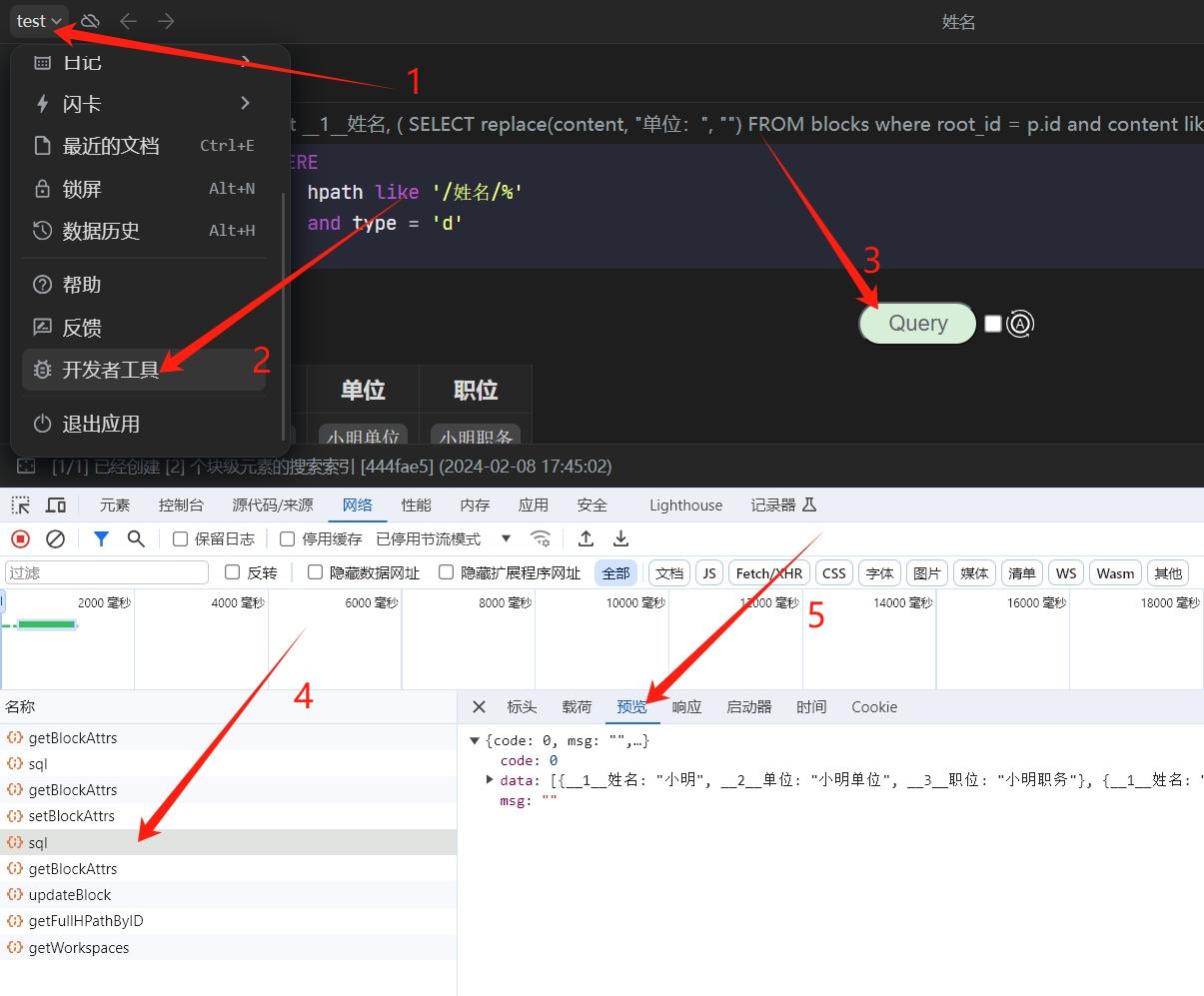
Task: Click the power icon beside 退出应用
Action: pyautogui.click(x=42, y=424)
